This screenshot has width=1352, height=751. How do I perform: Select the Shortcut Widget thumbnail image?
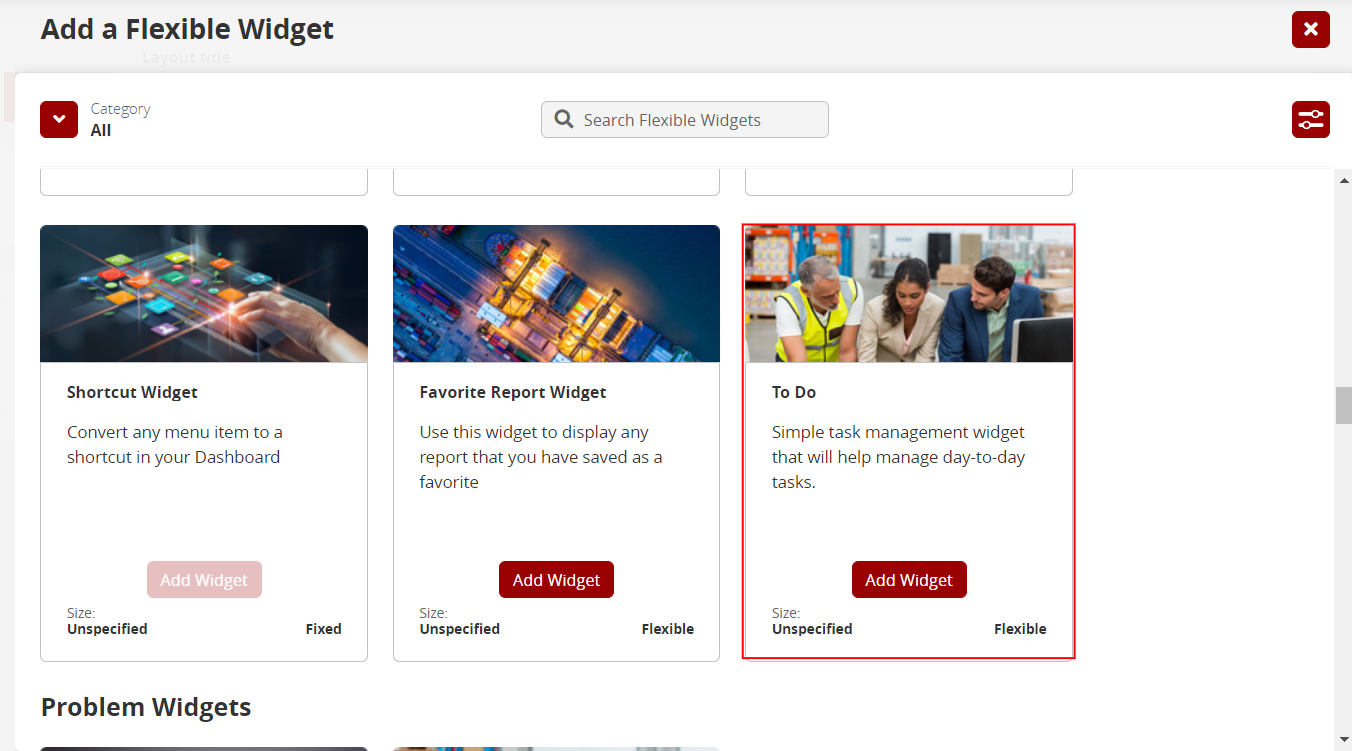click(204, 294)
